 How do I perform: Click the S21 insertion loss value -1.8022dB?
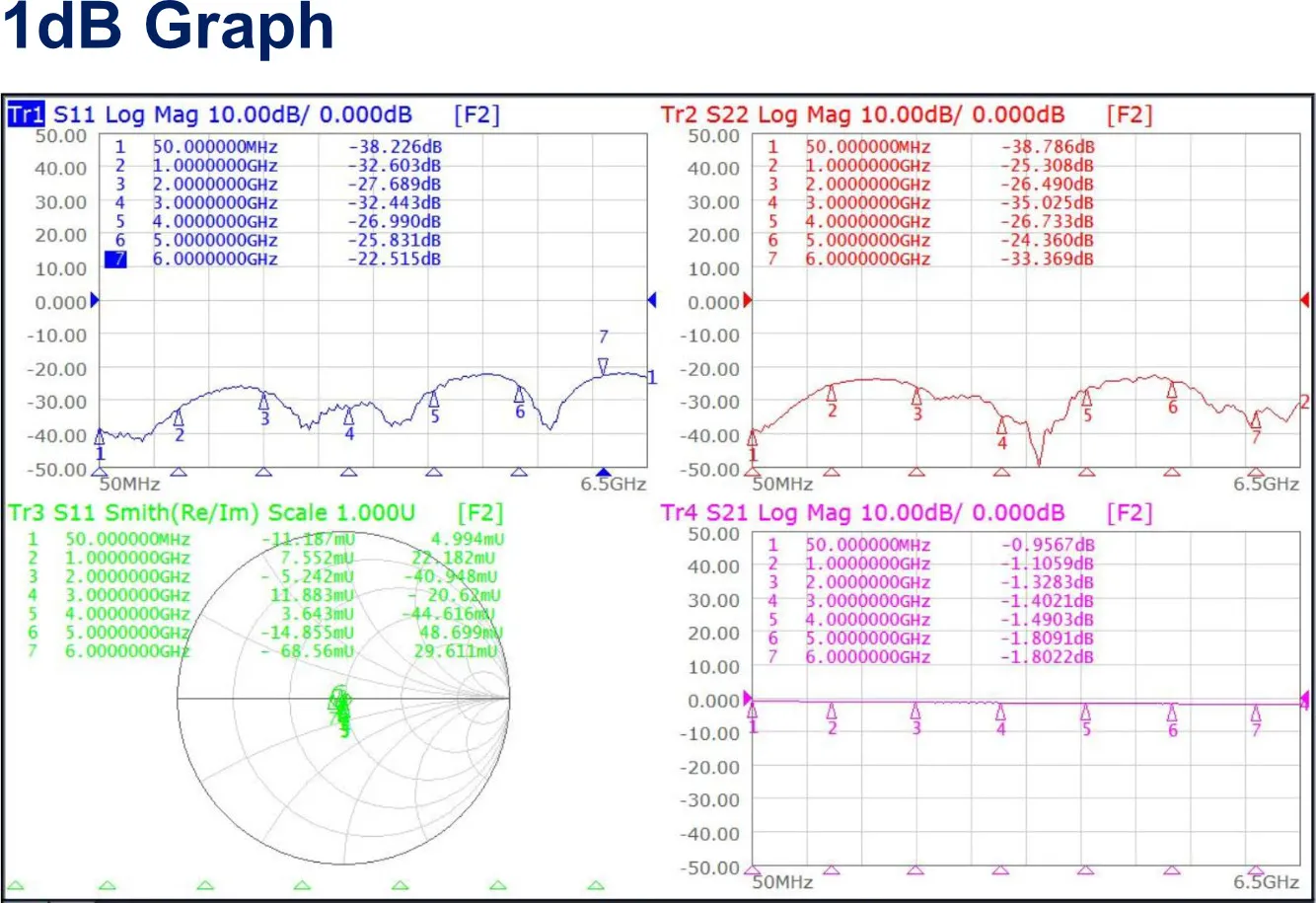pos(1047,657)
